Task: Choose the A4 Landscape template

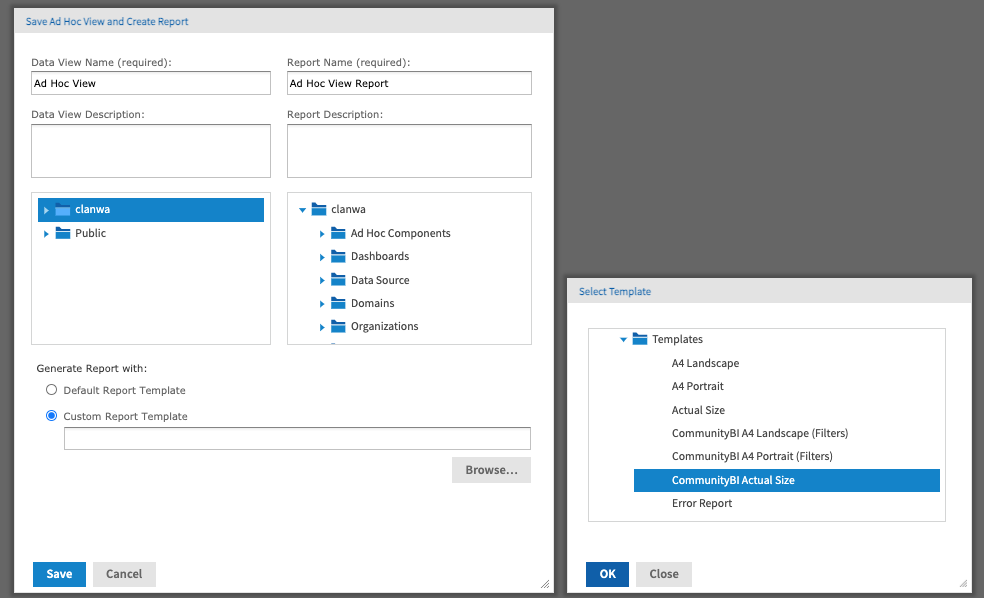Action: pos(705,363)
